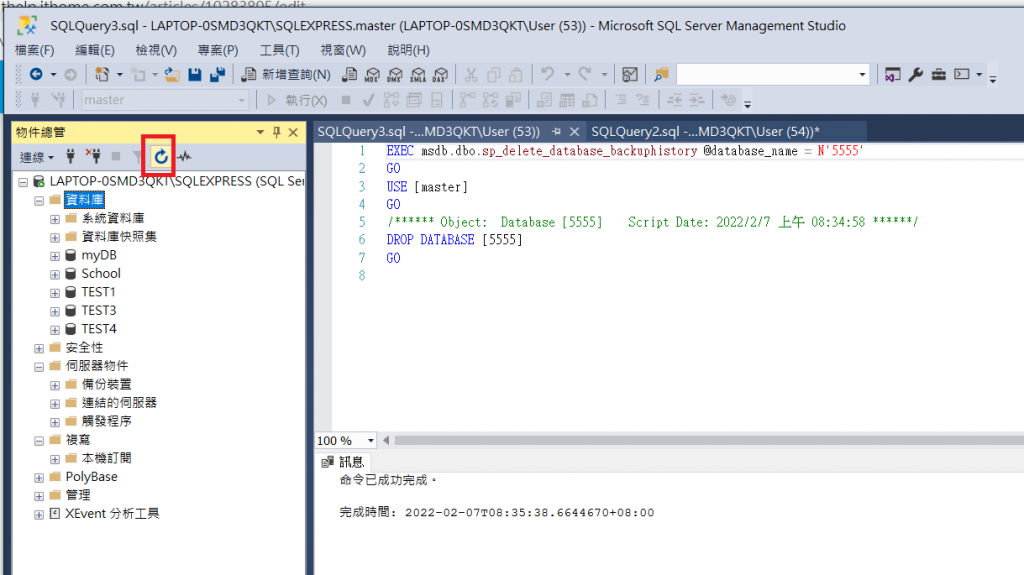Select the TEST3 database
The height and width of the screenshot is (575, 1024).
coord(99,310)
